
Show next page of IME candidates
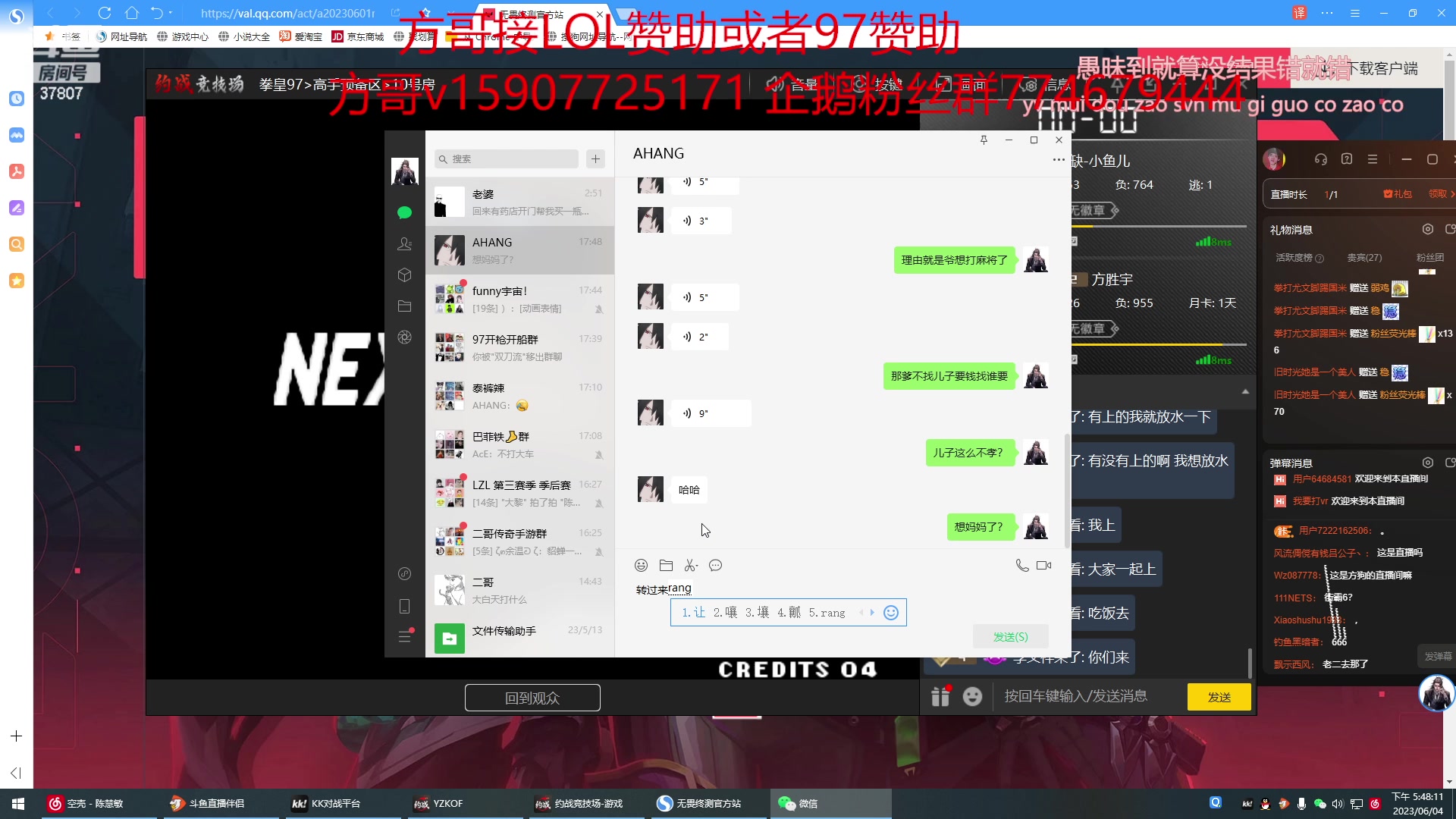(x=872, y=612)
